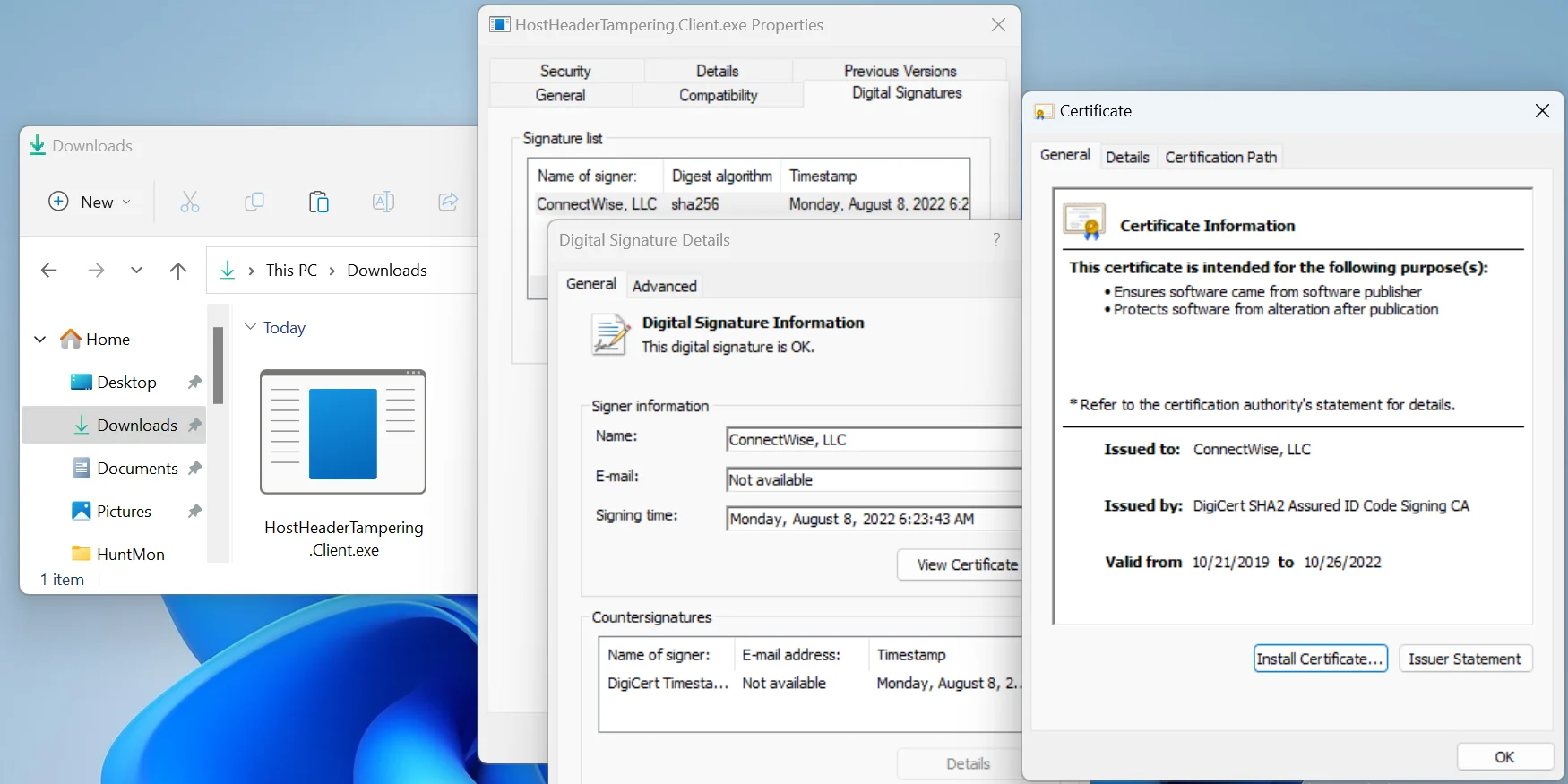This screenshot has width=1568, height=784.
Task: Click the Name of signer column header in Signature list
Action: point(596,176)
